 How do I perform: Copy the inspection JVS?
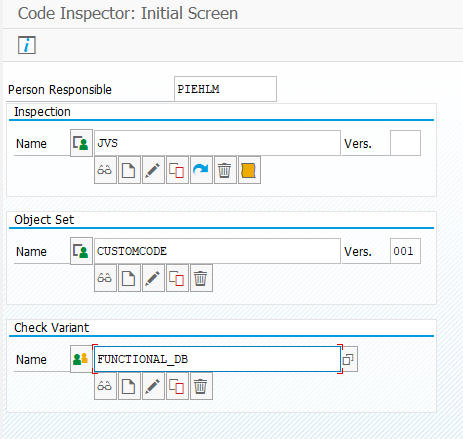click(x=177, y=170)
